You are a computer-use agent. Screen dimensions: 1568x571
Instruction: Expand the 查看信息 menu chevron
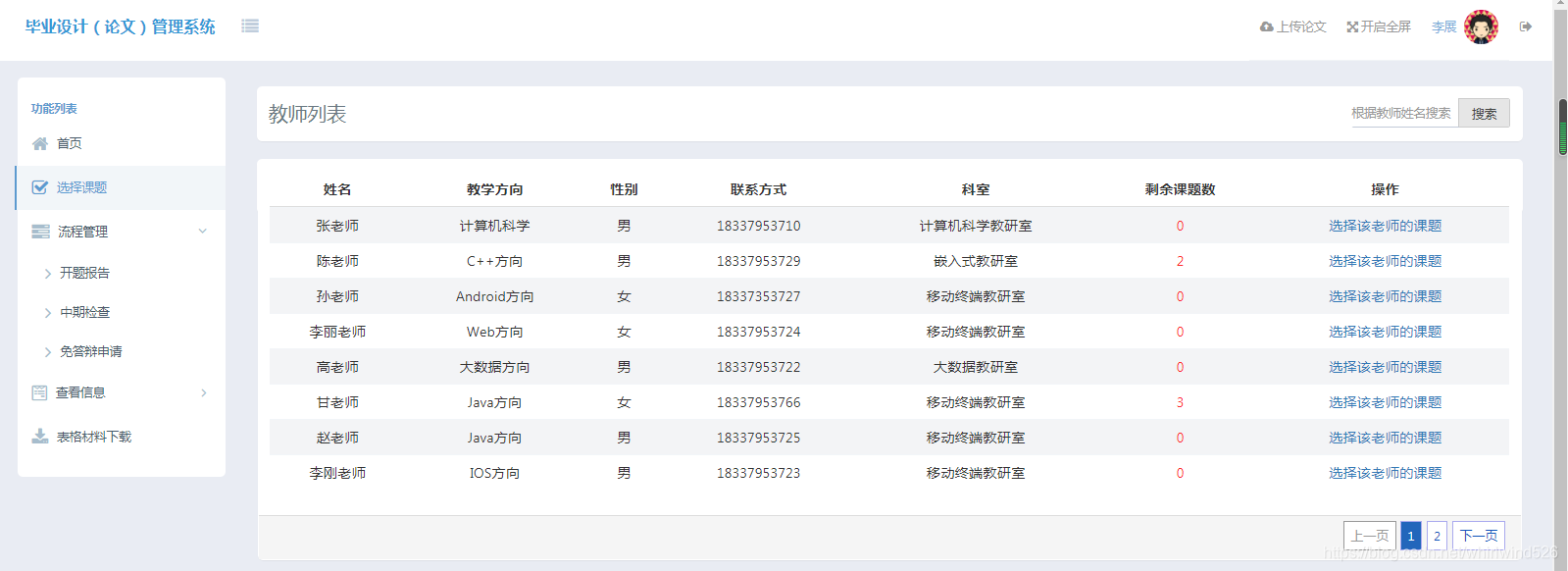[204, 392]
